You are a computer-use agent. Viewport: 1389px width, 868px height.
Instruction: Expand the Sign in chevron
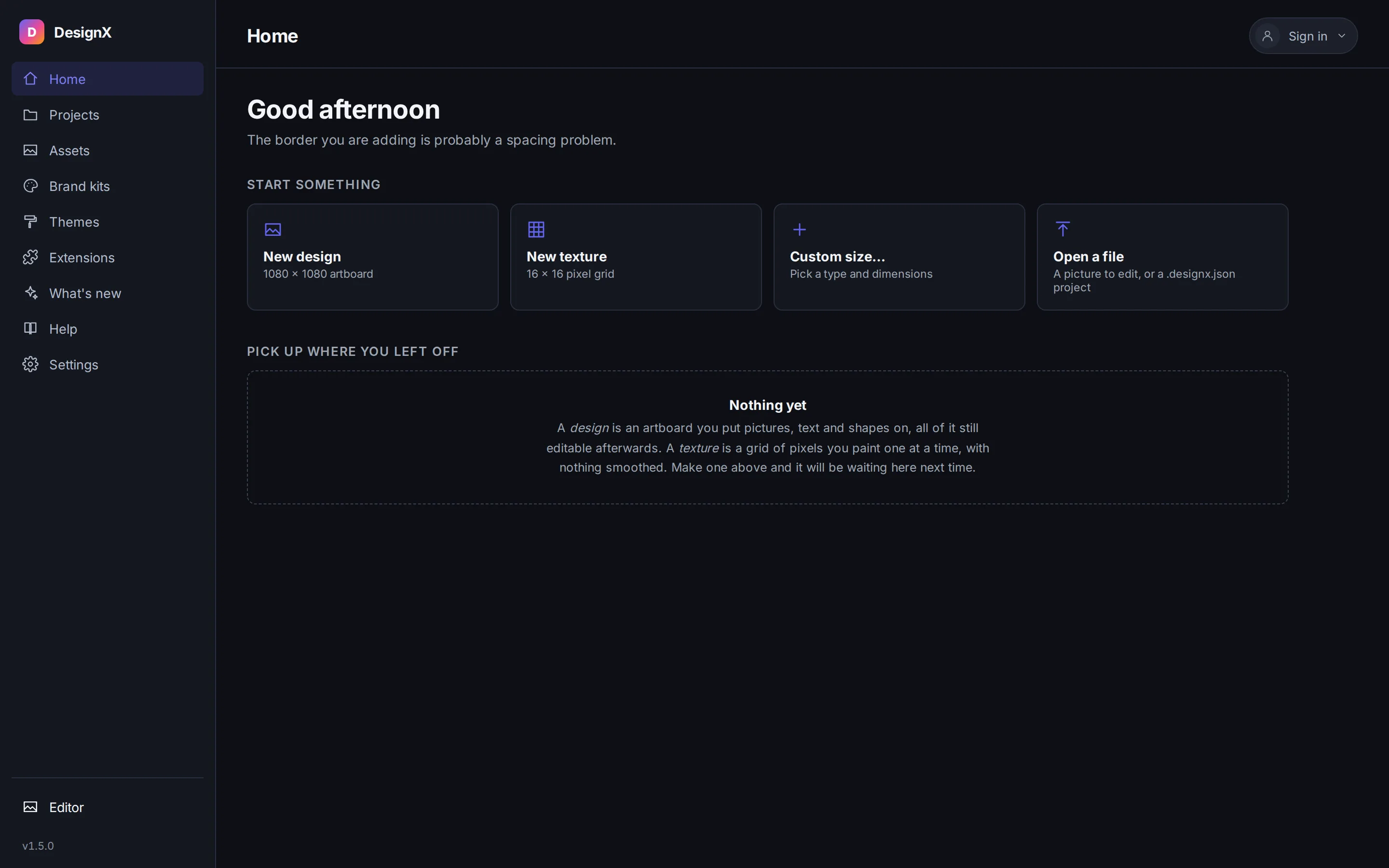click(1342, 36)
